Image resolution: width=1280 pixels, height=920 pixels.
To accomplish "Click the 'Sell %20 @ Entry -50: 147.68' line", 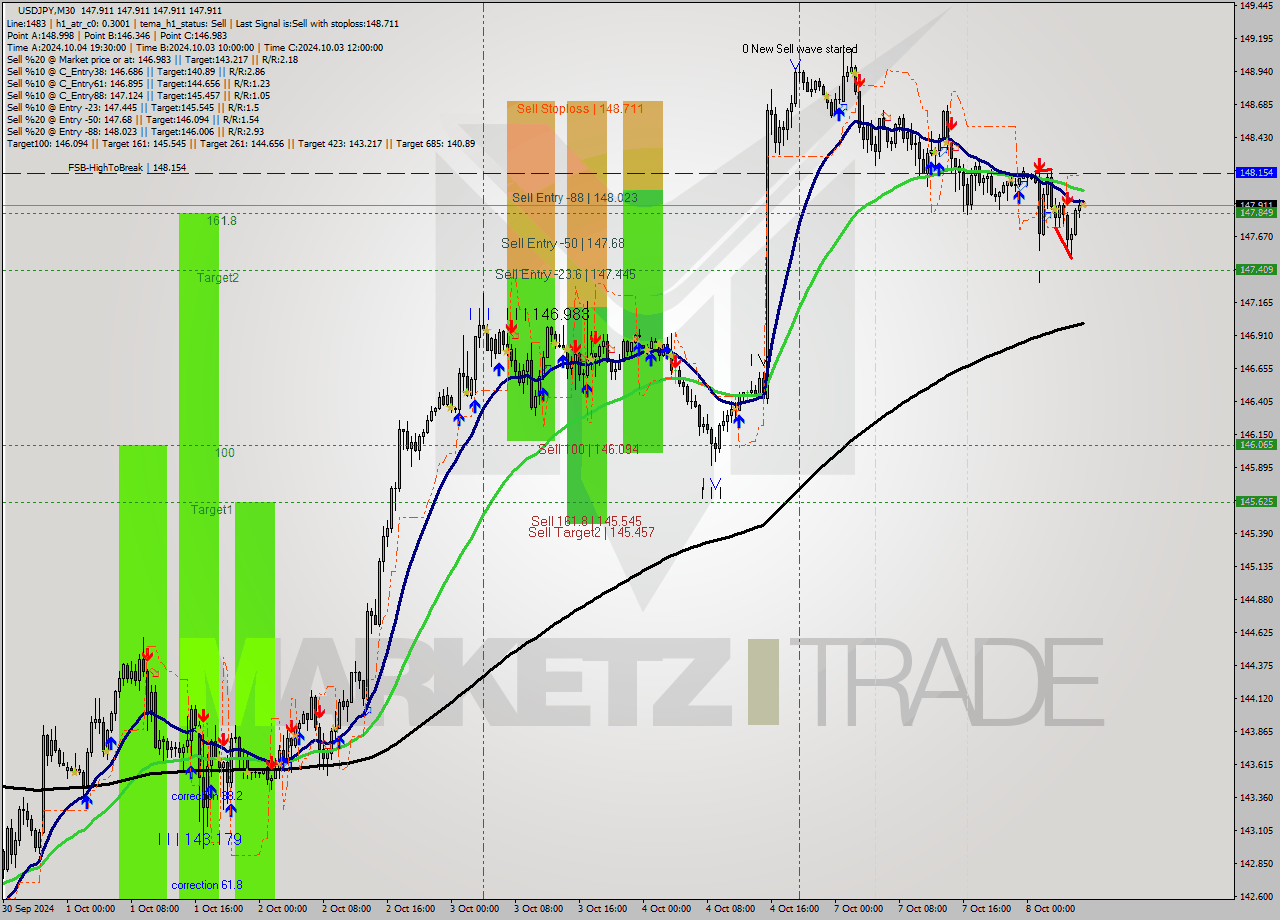I will [133, 119].
